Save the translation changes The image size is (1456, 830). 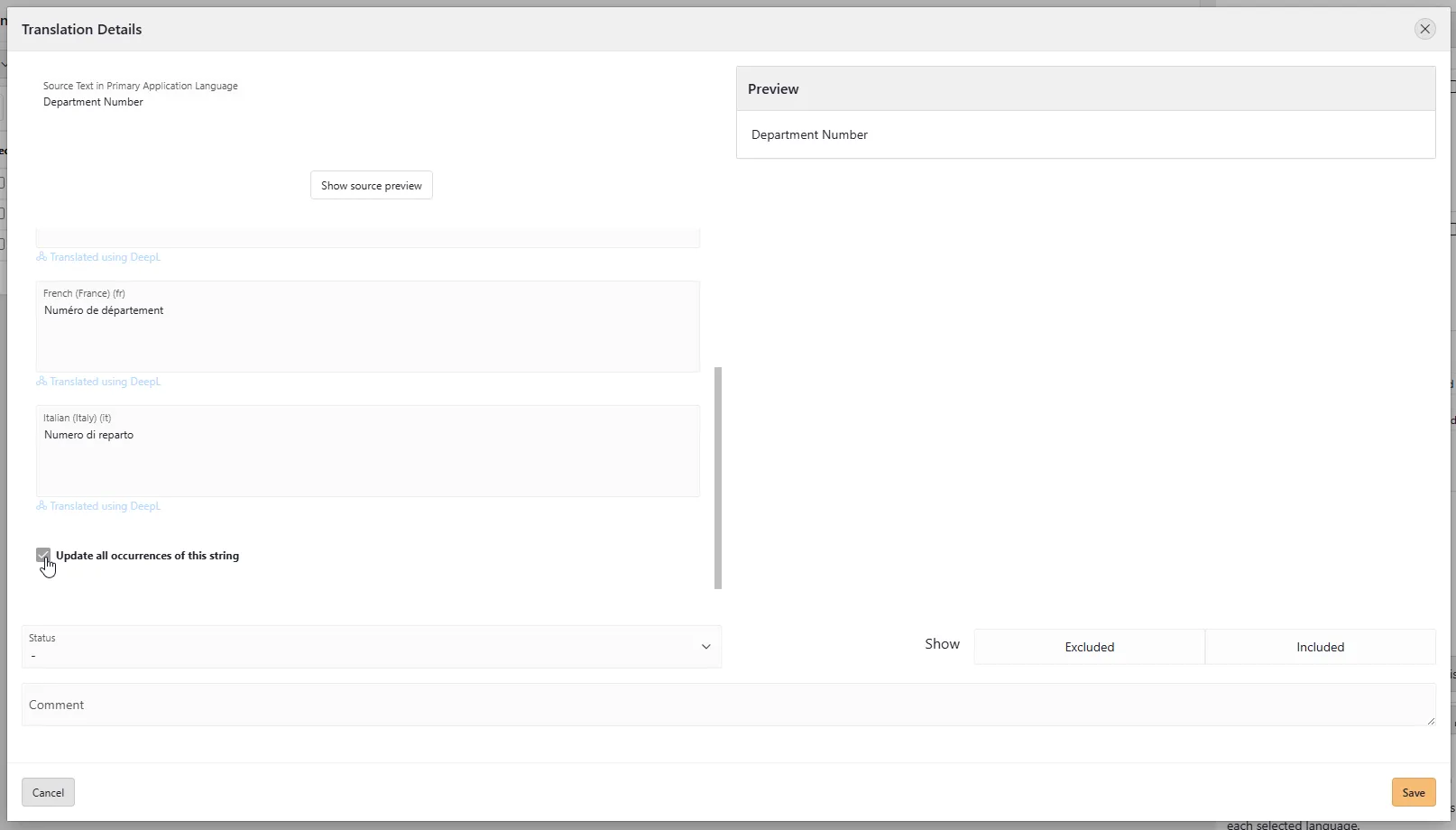pyautogui.click(x=1413, y=792)
